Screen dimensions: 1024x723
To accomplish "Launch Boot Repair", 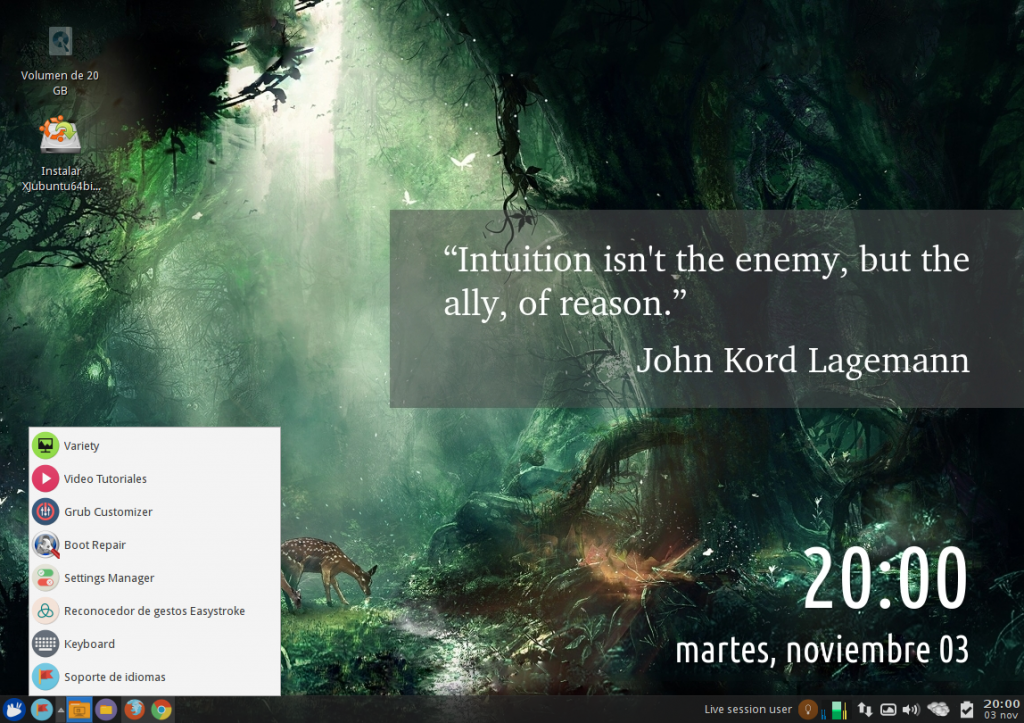I will tap(155, 545).
